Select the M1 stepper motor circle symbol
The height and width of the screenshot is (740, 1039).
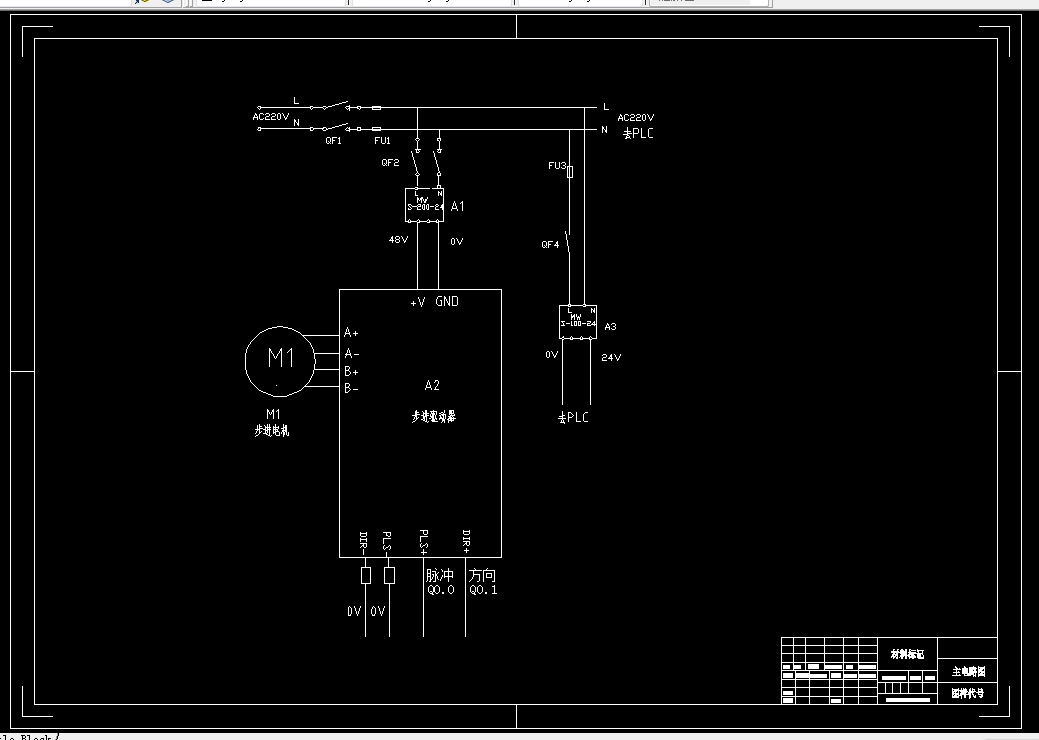pos(280,361)
